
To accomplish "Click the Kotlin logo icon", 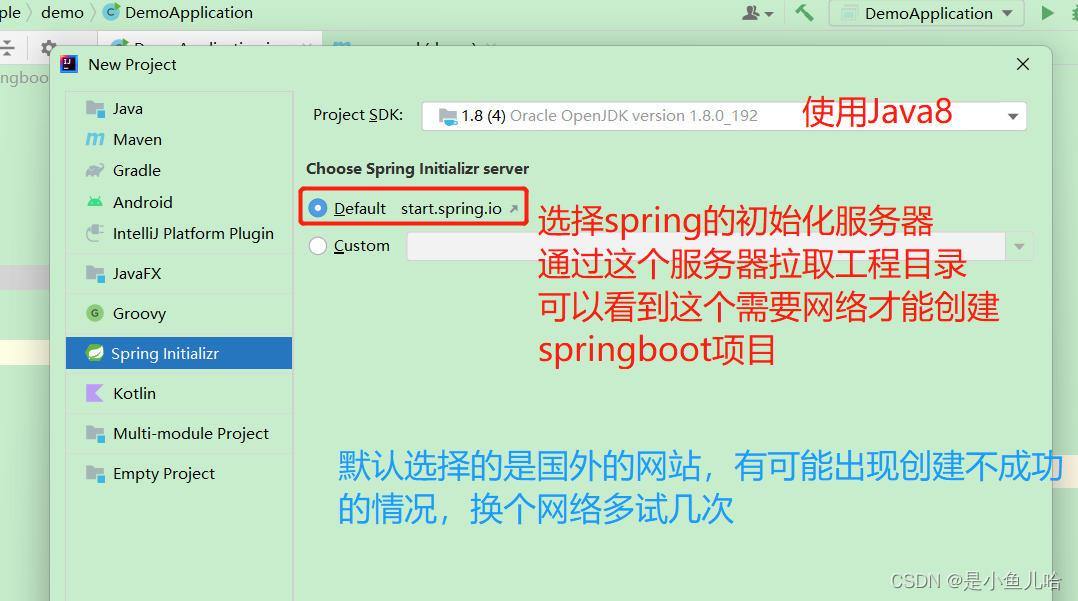I will (94, 393).
